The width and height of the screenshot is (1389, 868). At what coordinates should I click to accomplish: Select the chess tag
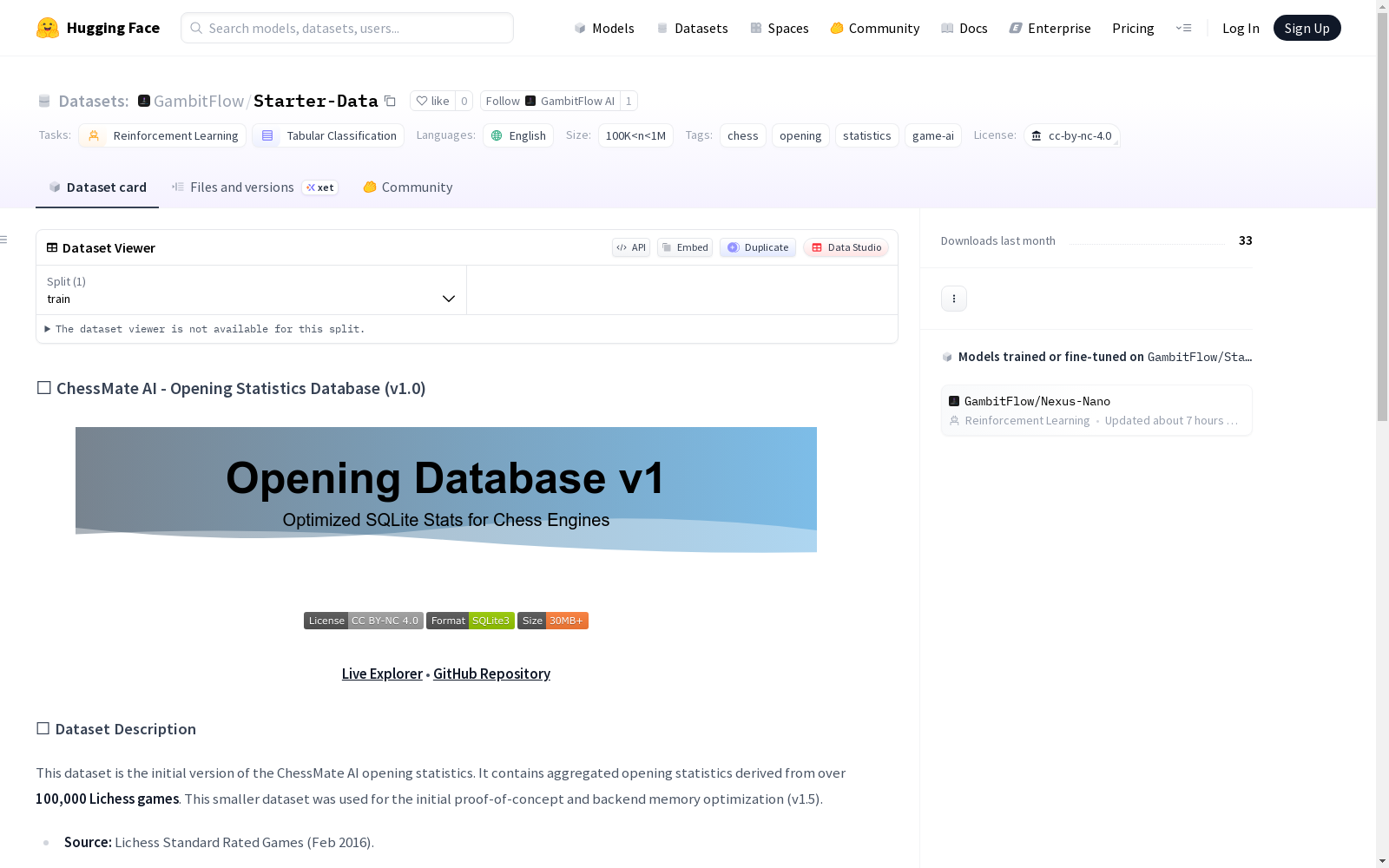tap(743, 135)
